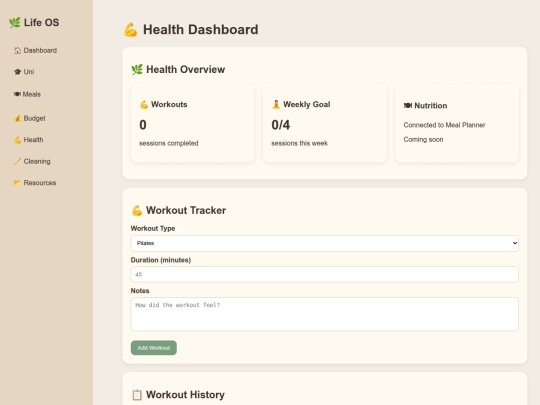Click 'Connected to Meal Planner' text
Image resolution: width=540 pixels, height=405 pixels.
click(x=444, y=125)
